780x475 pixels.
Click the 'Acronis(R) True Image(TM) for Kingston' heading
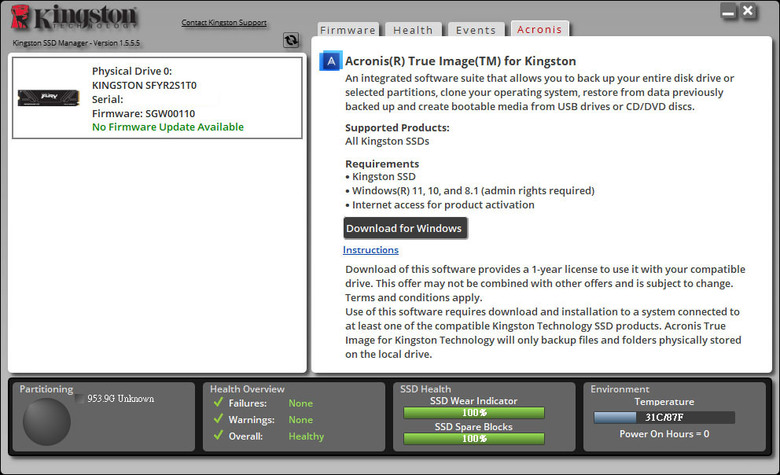pos(461,61)
